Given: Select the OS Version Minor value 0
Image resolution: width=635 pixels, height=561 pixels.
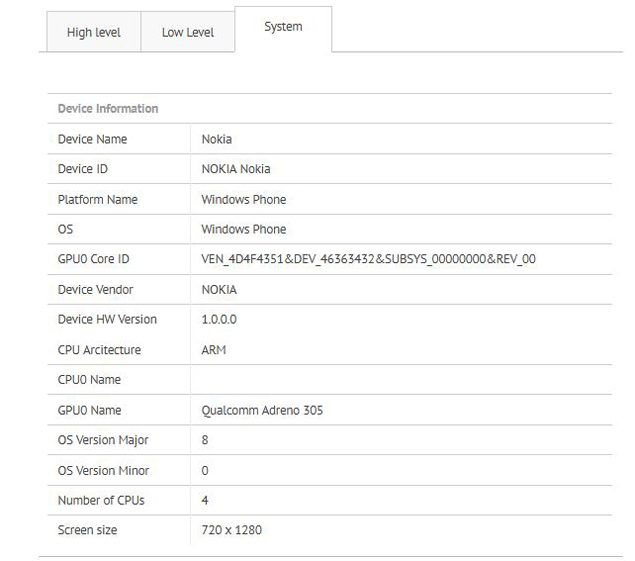Looking at the screenshot, I should [x=205, y=471].
